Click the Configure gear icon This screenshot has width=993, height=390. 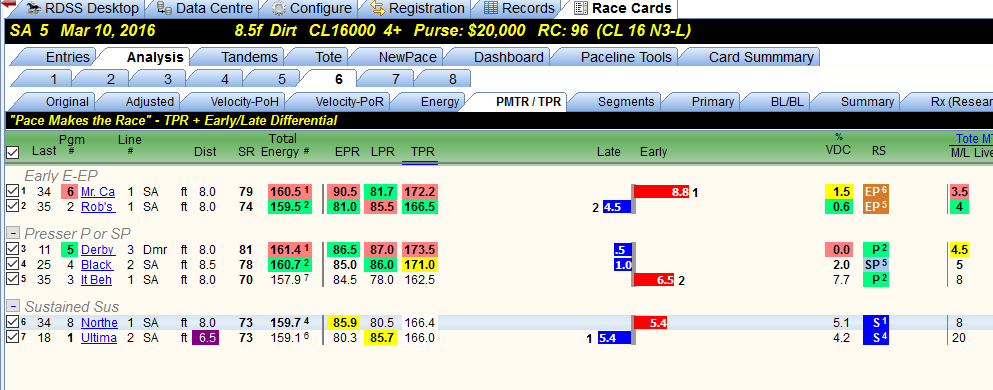(x=278, y=8)
